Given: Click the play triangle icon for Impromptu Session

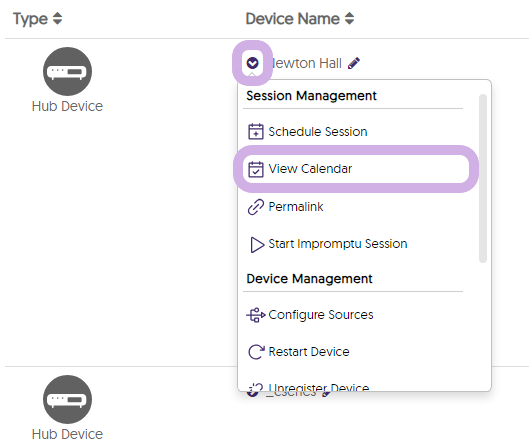Looking at the screenshot, I should pyautogui.click(x=257, y=245).
